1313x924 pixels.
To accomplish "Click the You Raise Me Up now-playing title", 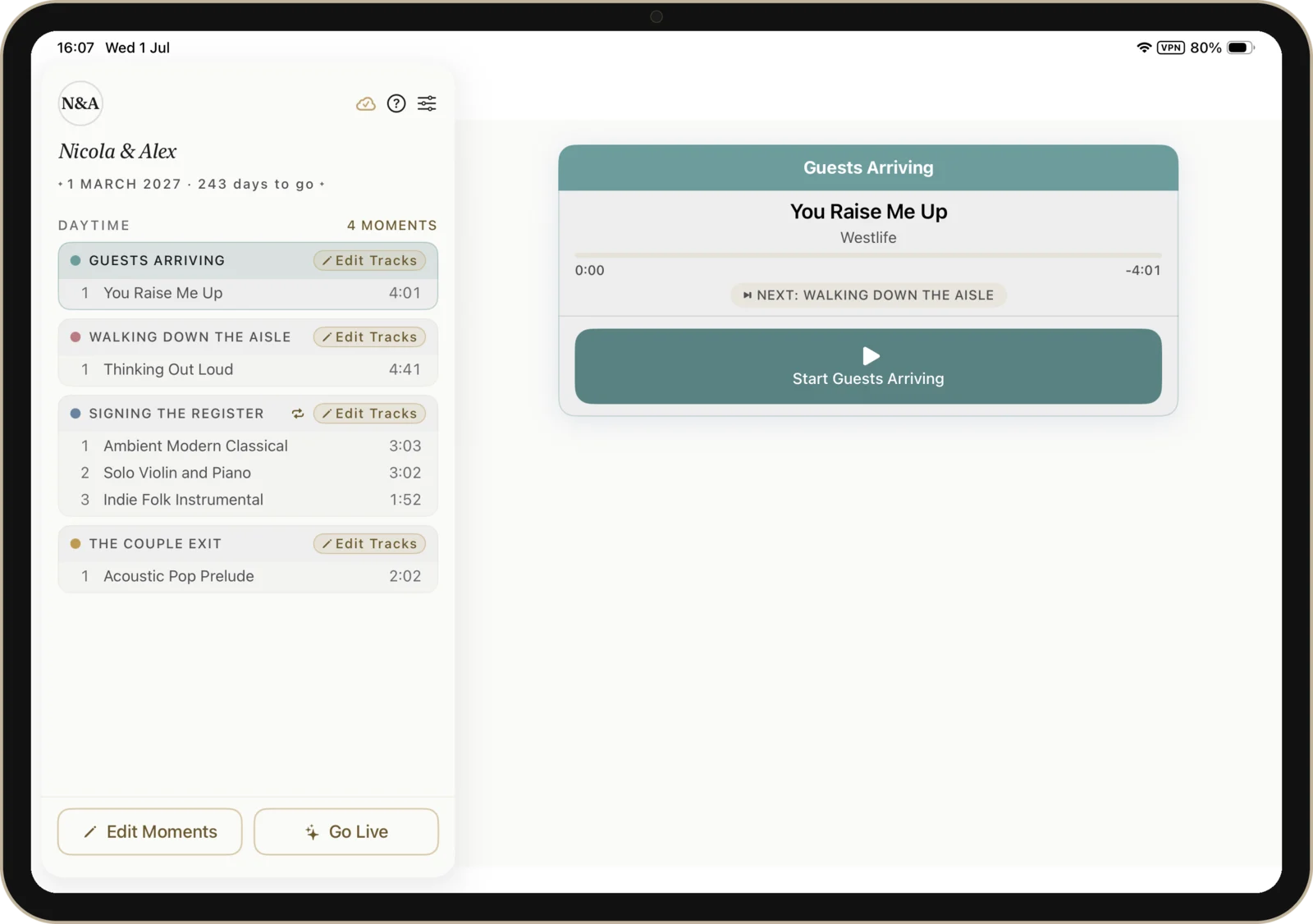I will pyautogui.click(x=868, y=212).
